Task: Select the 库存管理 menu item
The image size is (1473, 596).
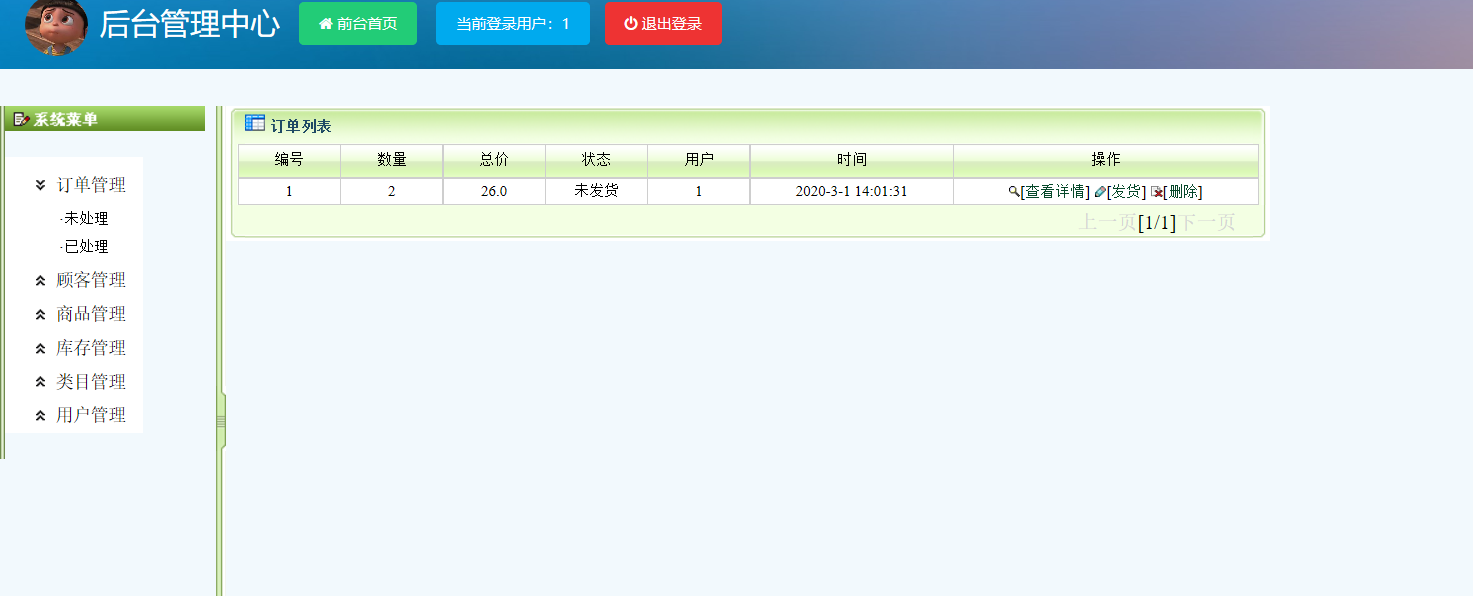Action: point(91,348)
